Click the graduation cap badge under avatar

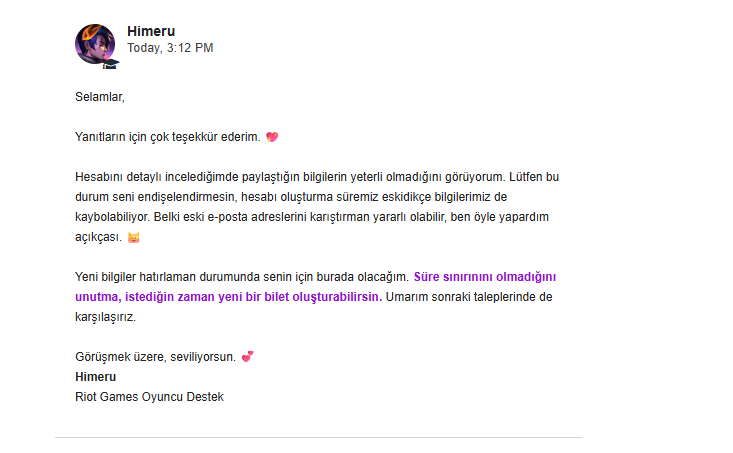[110, 64]
